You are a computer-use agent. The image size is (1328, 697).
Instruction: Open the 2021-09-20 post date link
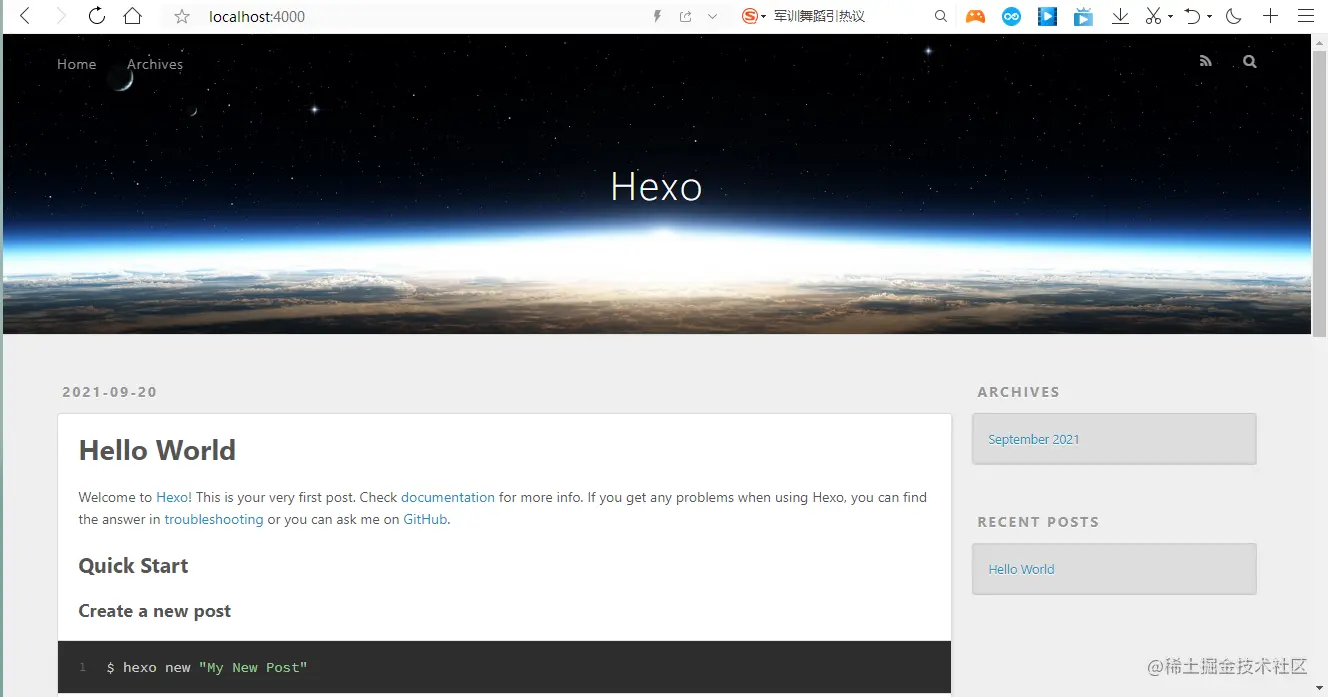coord(110,392)
